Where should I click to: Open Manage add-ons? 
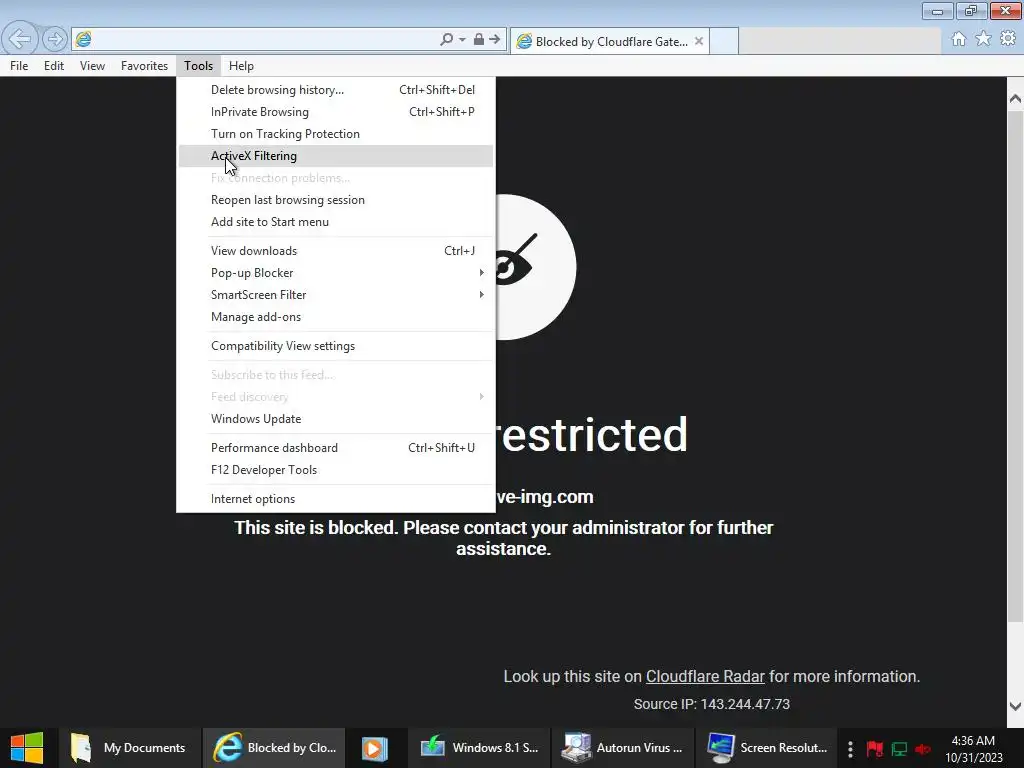(x=336, y=317)
